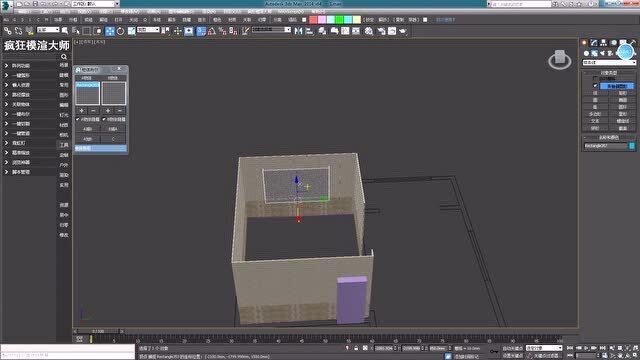Select the Select and Move tool
Viewport: 640px width, 360px height.
coord(110,31)
